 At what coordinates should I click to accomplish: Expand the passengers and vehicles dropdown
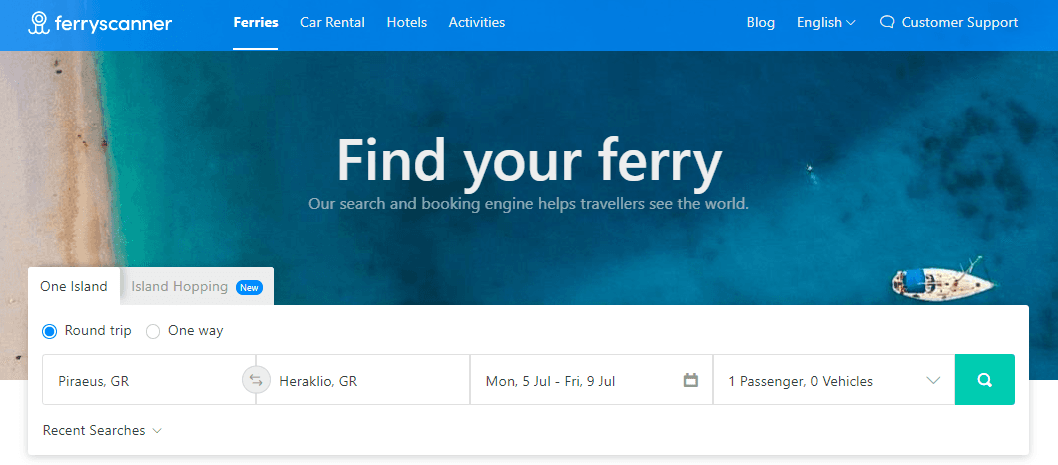point(834,380)
